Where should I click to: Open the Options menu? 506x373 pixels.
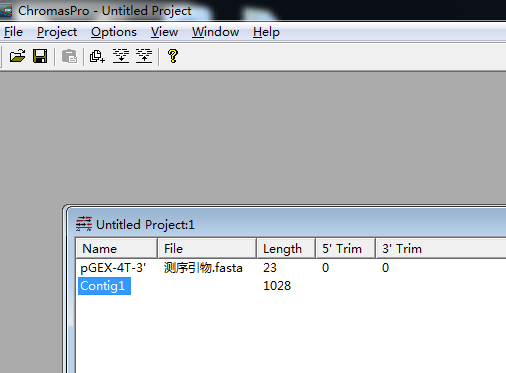tap(114, 32)
